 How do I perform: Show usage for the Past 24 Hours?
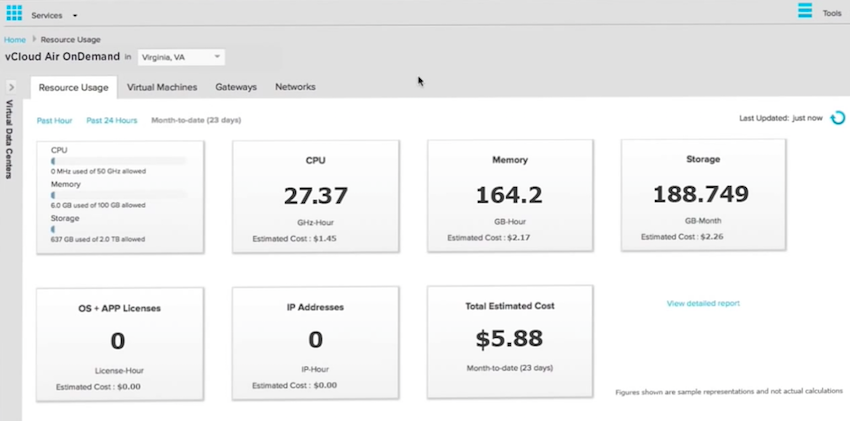112,120
